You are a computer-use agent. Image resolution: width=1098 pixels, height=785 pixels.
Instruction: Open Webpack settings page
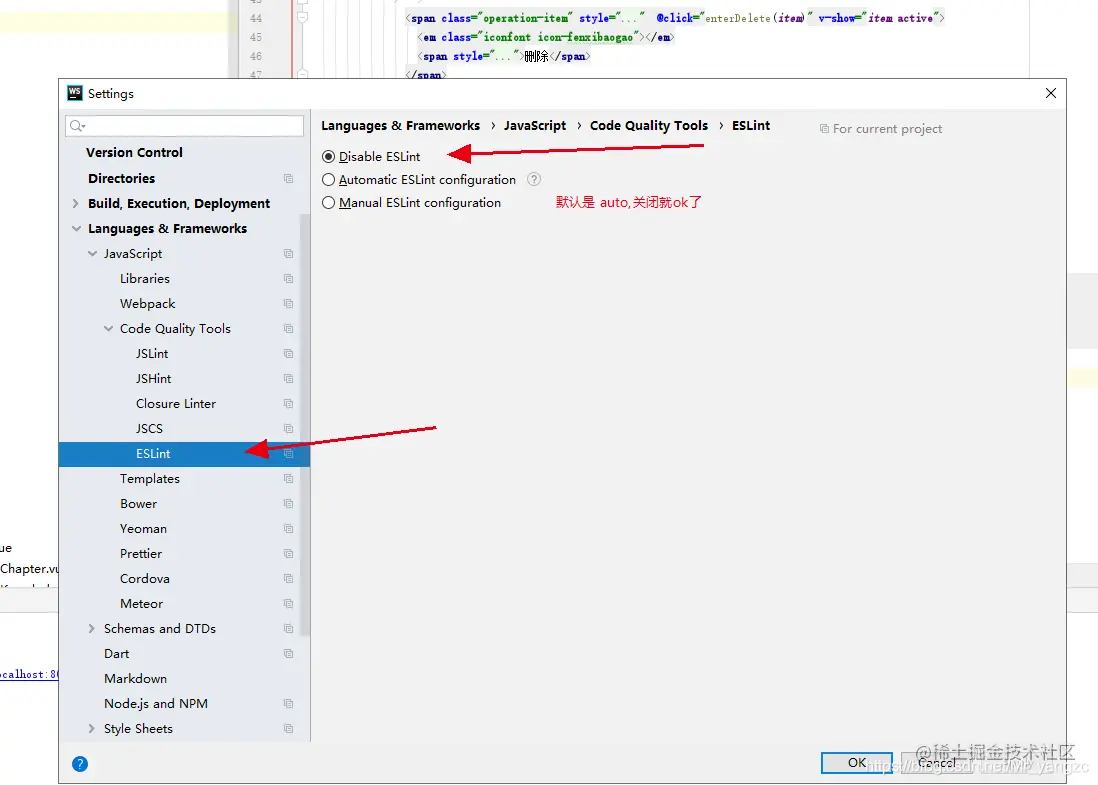tap(148, 304)
